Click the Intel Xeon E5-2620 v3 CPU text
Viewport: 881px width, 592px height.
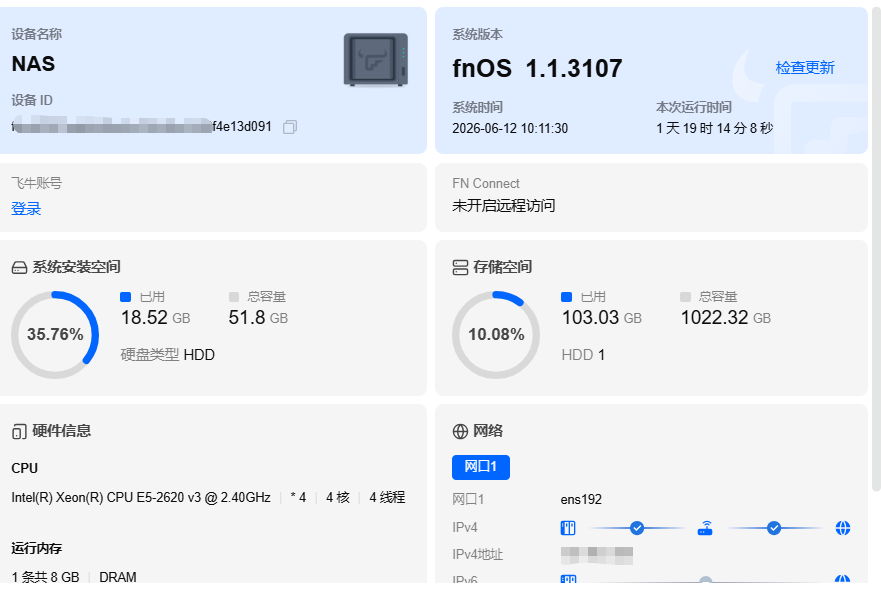(x=141, y=498)
